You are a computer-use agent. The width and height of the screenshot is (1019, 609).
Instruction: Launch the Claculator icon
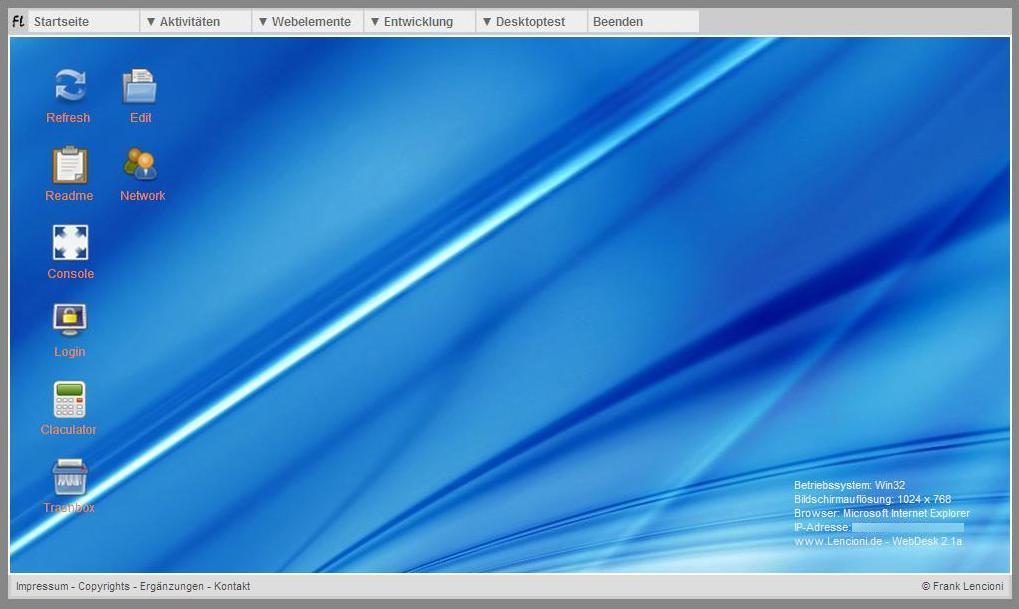click(x=69, y=399)
